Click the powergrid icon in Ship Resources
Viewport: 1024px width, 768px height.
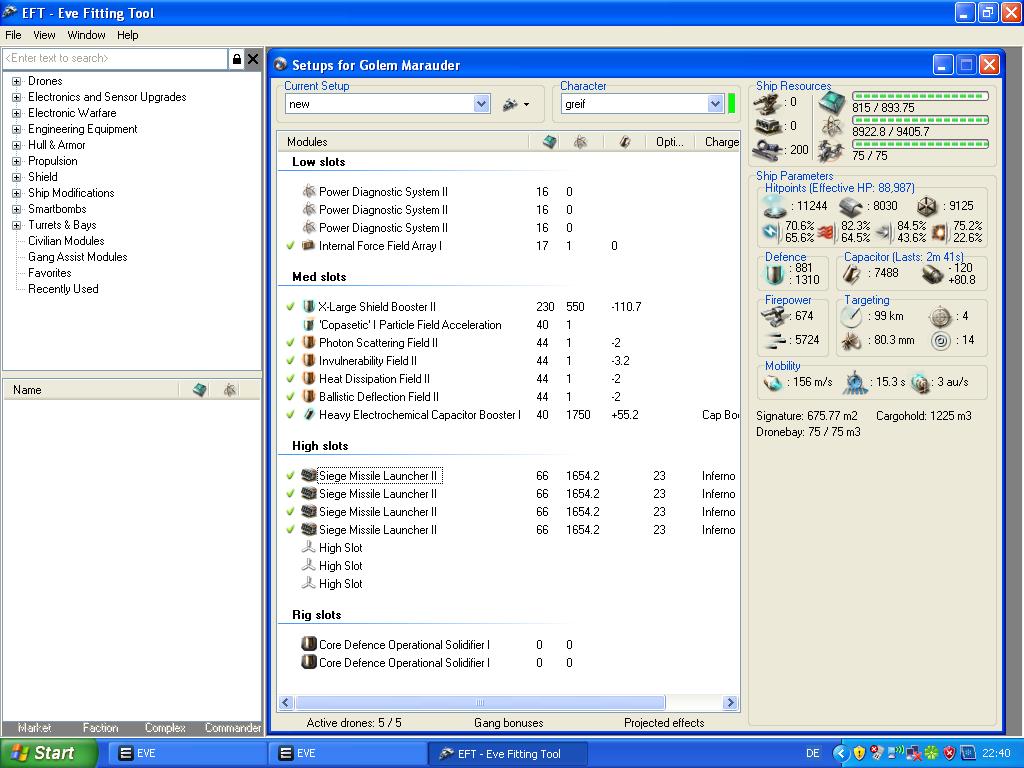832,126
